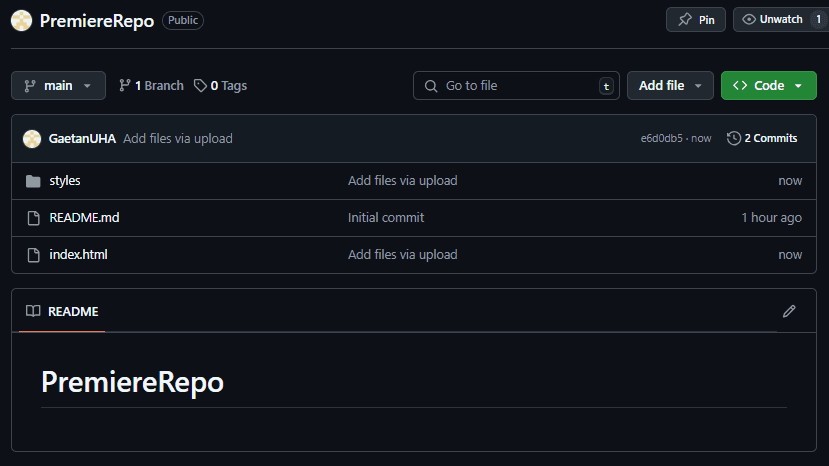Expand the Add file dropdown

click(x=670, y=86)
